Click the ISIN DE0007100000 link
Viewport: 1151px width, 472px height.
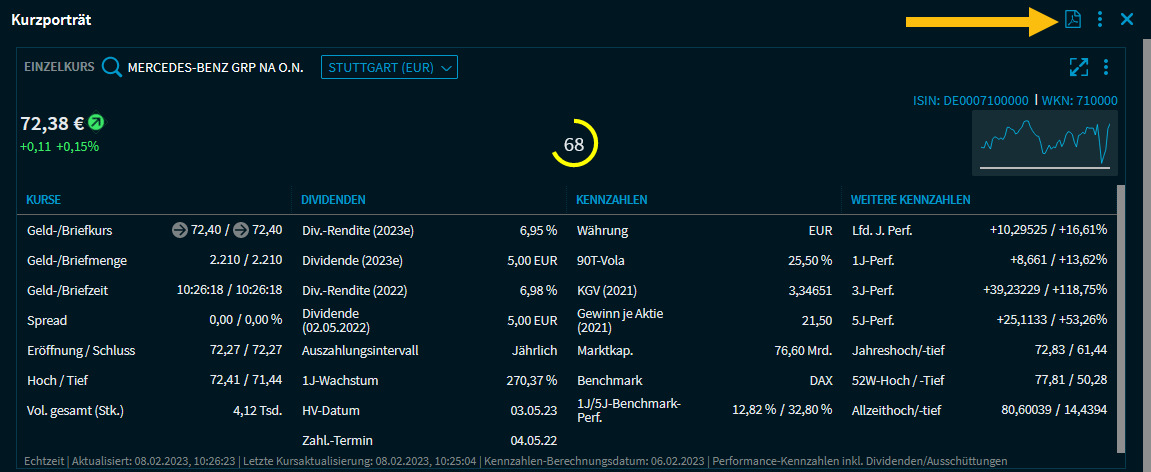coord(970,101)
